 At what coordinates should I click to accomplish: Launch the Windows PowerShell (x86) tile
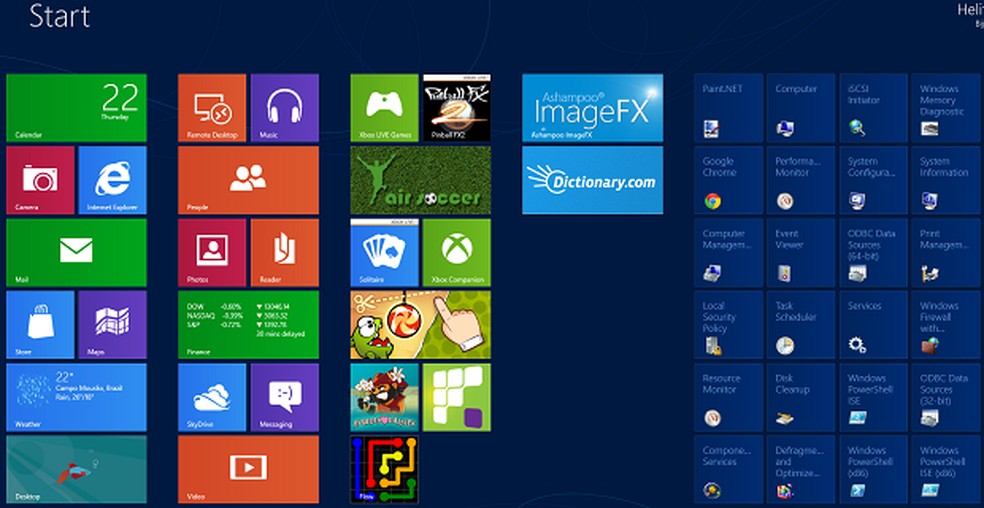[x=874, y=469]
